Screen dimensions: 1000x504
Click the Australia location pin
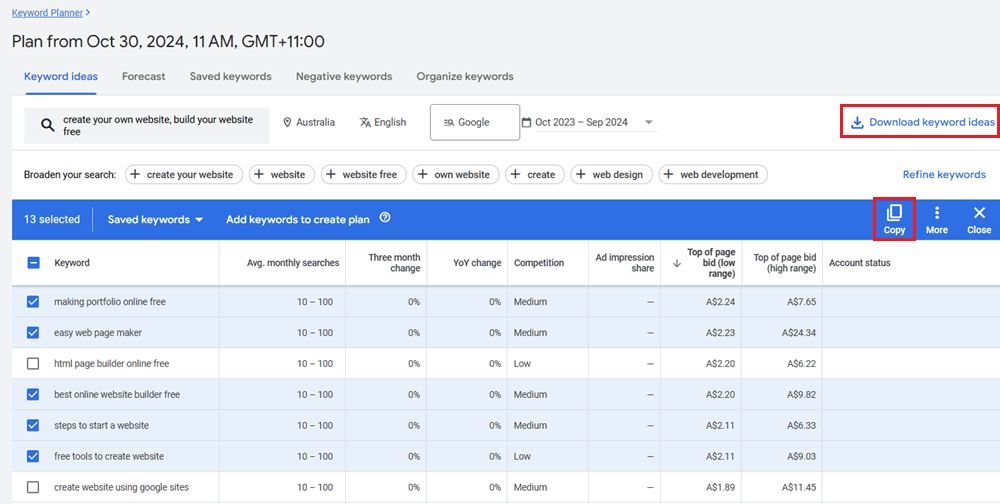click(x=288, y=123)
